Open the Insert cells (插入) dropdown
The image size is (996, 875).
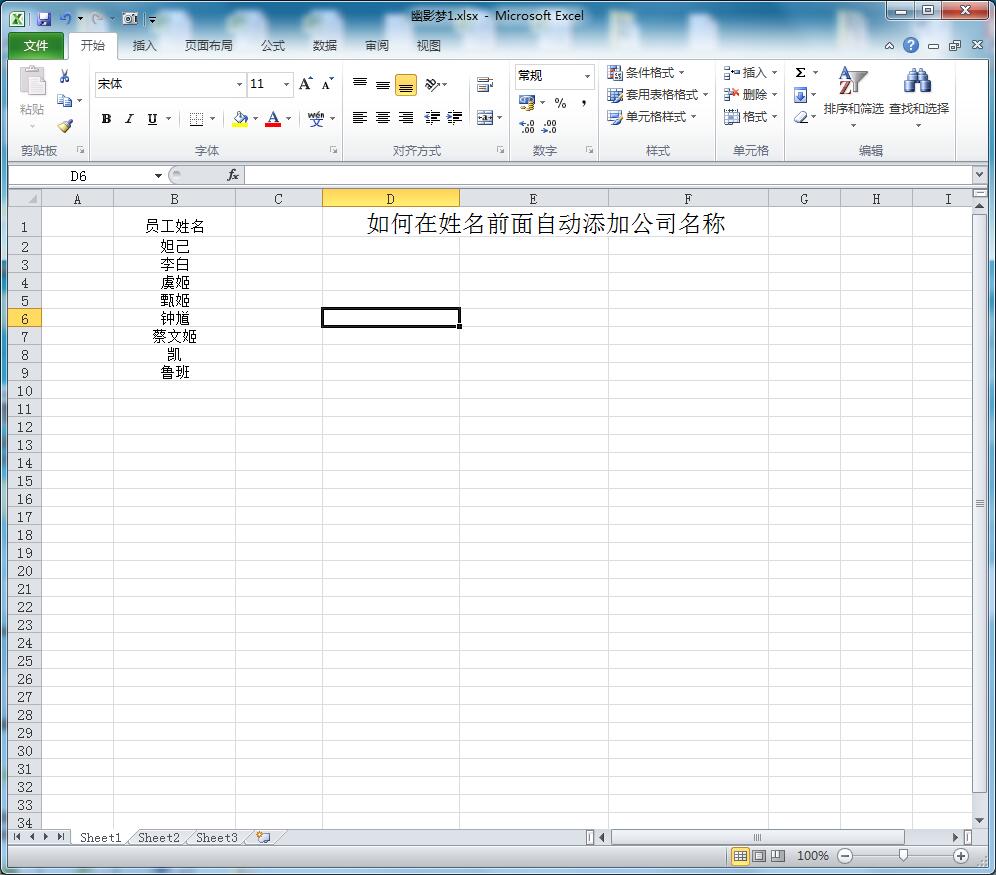750,72
